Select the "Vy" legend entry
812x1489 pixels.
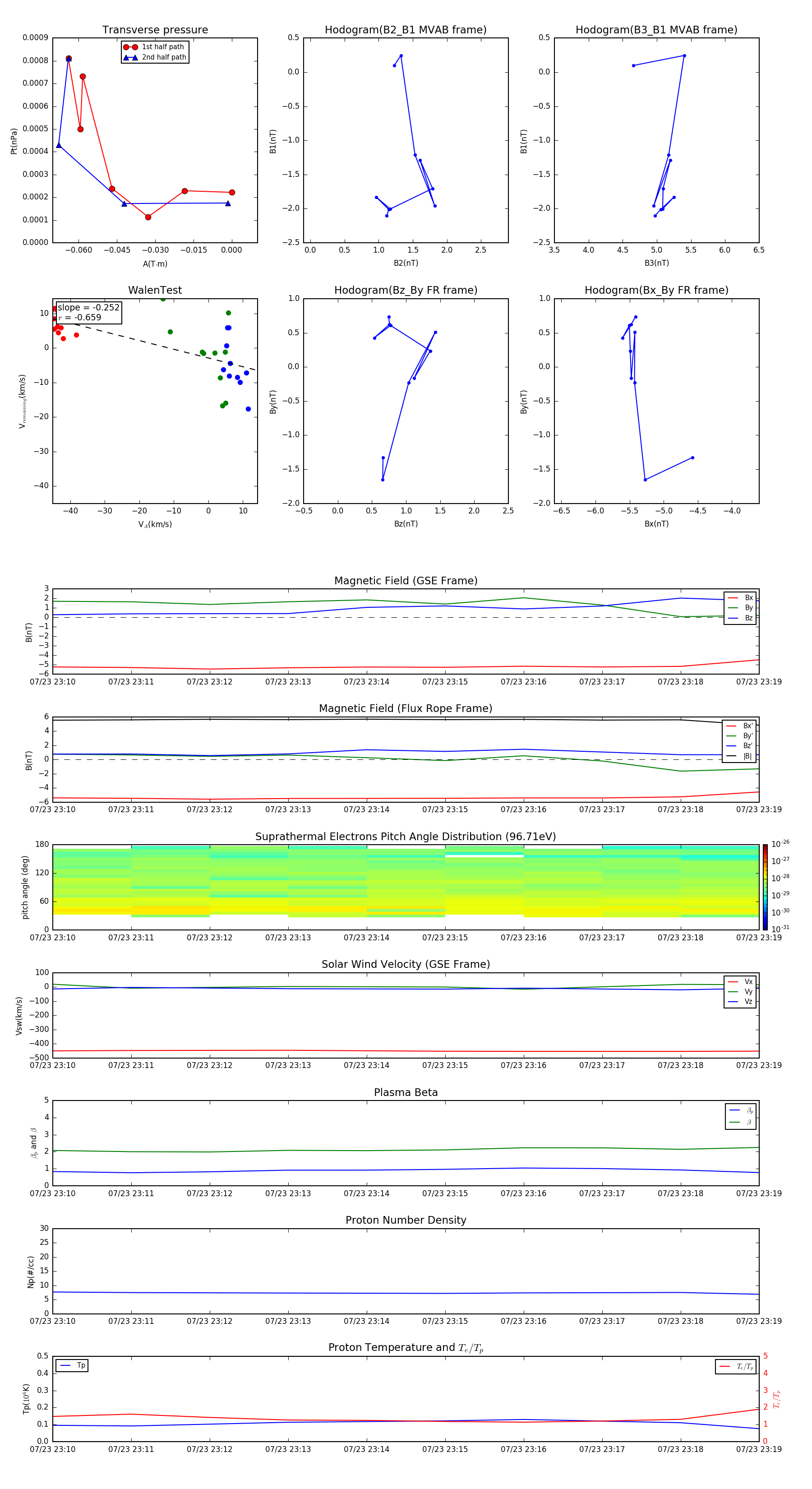tap(740, 991)
